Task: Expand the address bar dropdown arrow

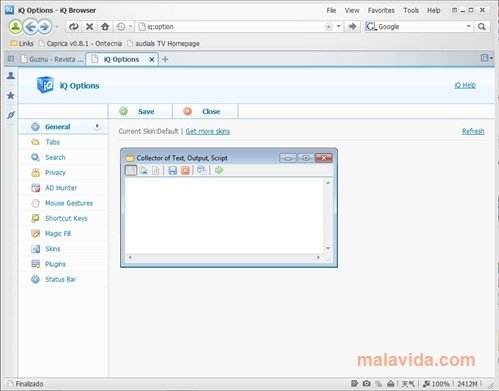Action: (338, 26)
